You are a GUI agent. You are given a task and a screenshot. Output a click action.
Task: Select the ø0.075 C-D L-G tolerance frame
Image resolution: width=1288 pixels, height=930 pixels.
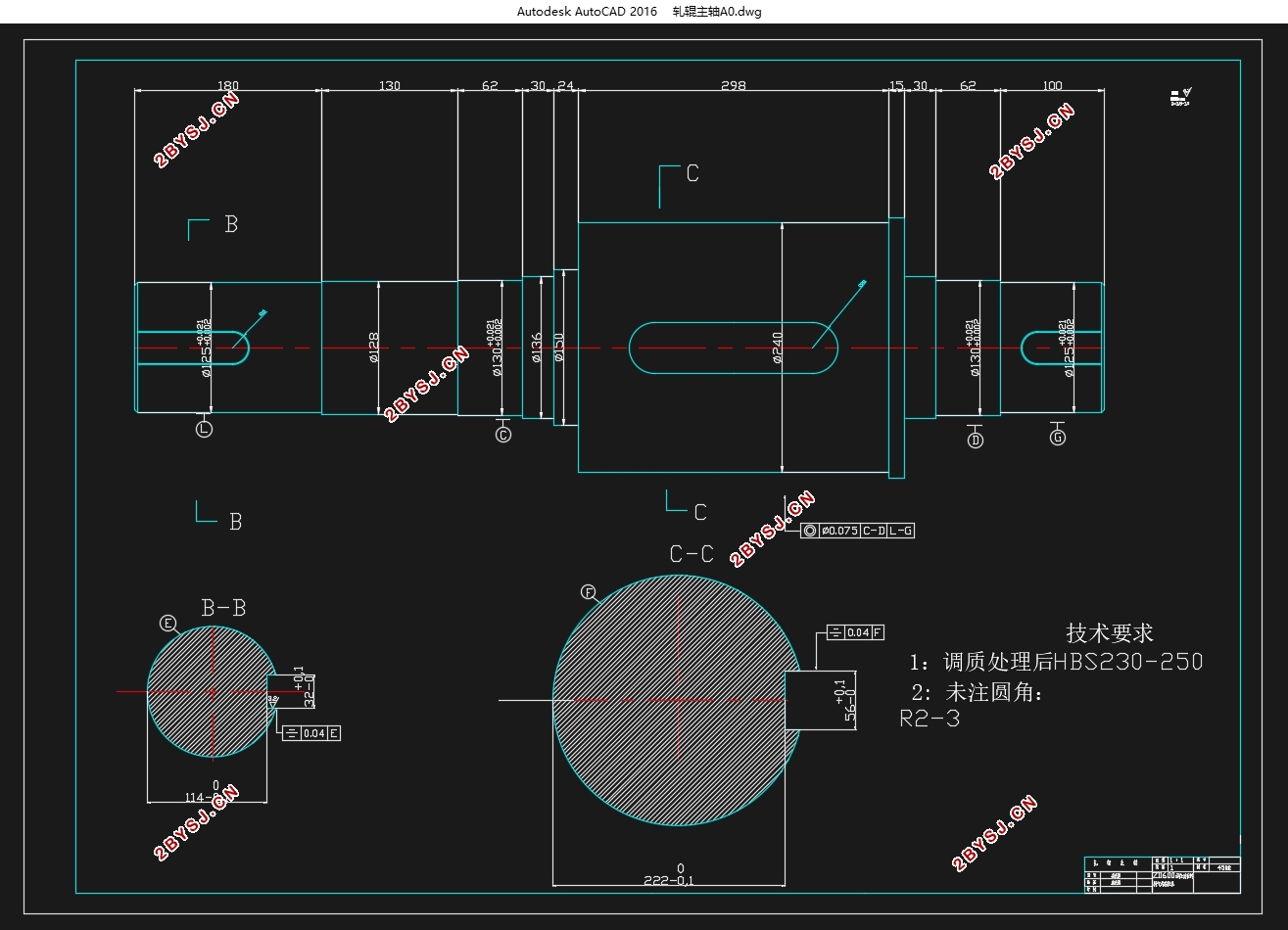tap(857, 531)
